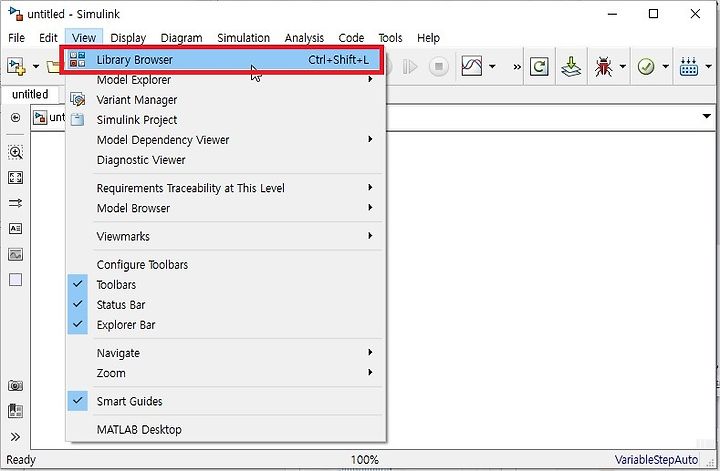720x471 pixels.
Task: Open the Zoom submenu
Action: pos(226,373)
